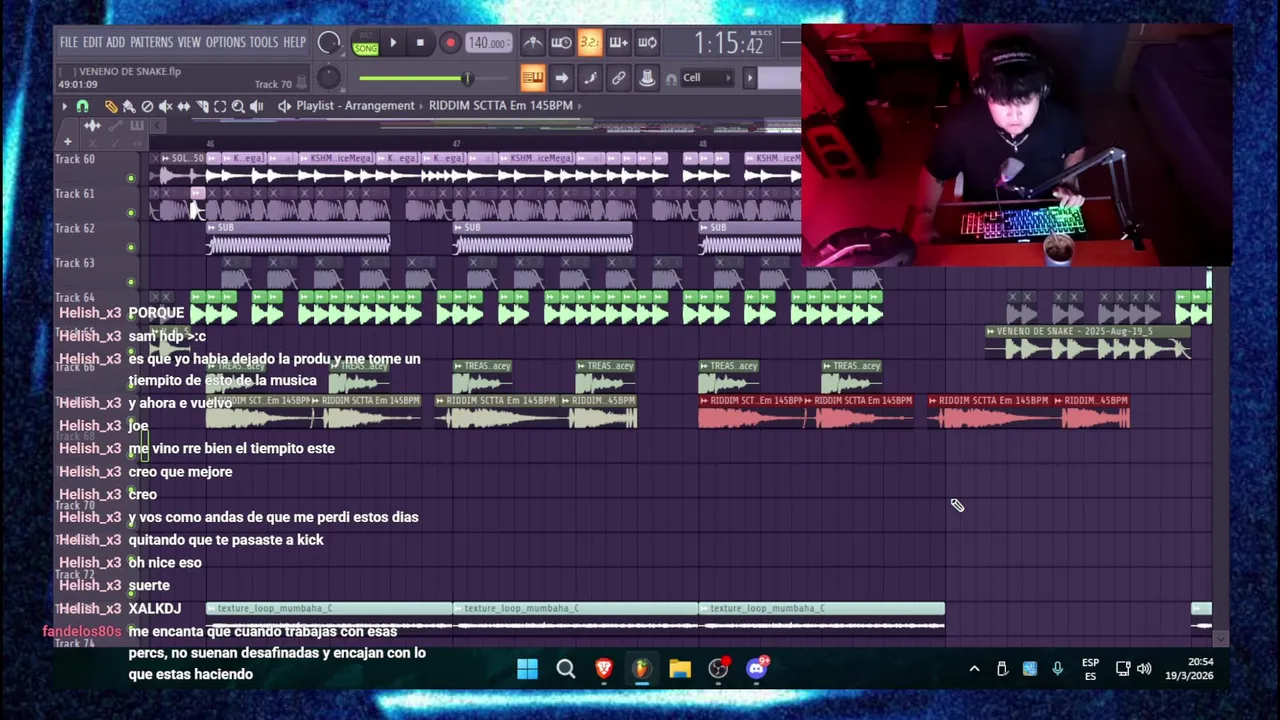The image size is (1280, 720).
Task: Open the HELP menu
Action: [x=294, y=43]
